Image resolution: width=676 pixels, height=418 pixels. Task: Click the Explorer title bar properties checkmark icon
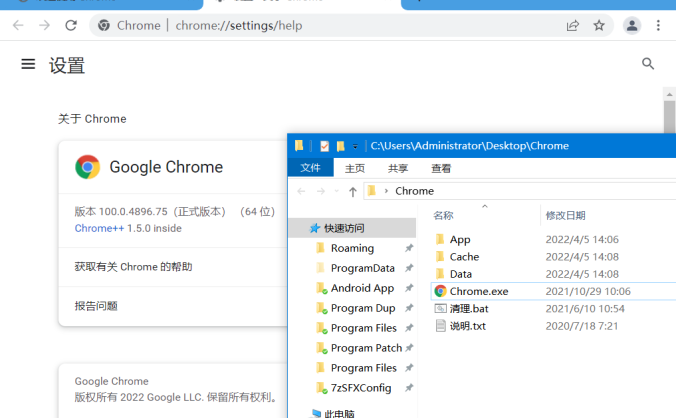(x=325, y=146)
